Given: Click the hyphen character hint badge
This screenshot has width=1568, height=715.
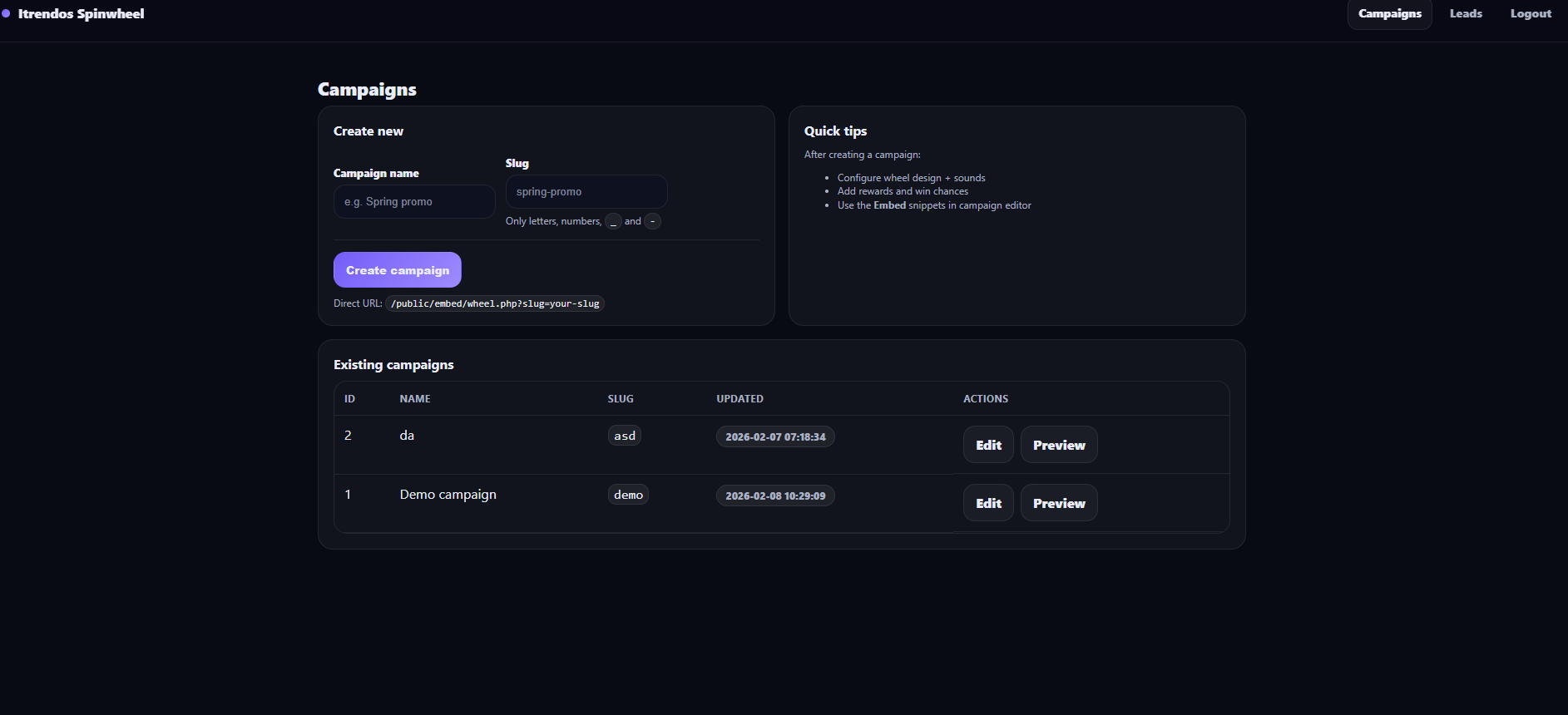Looking at the screenshot, I should 653,222.
